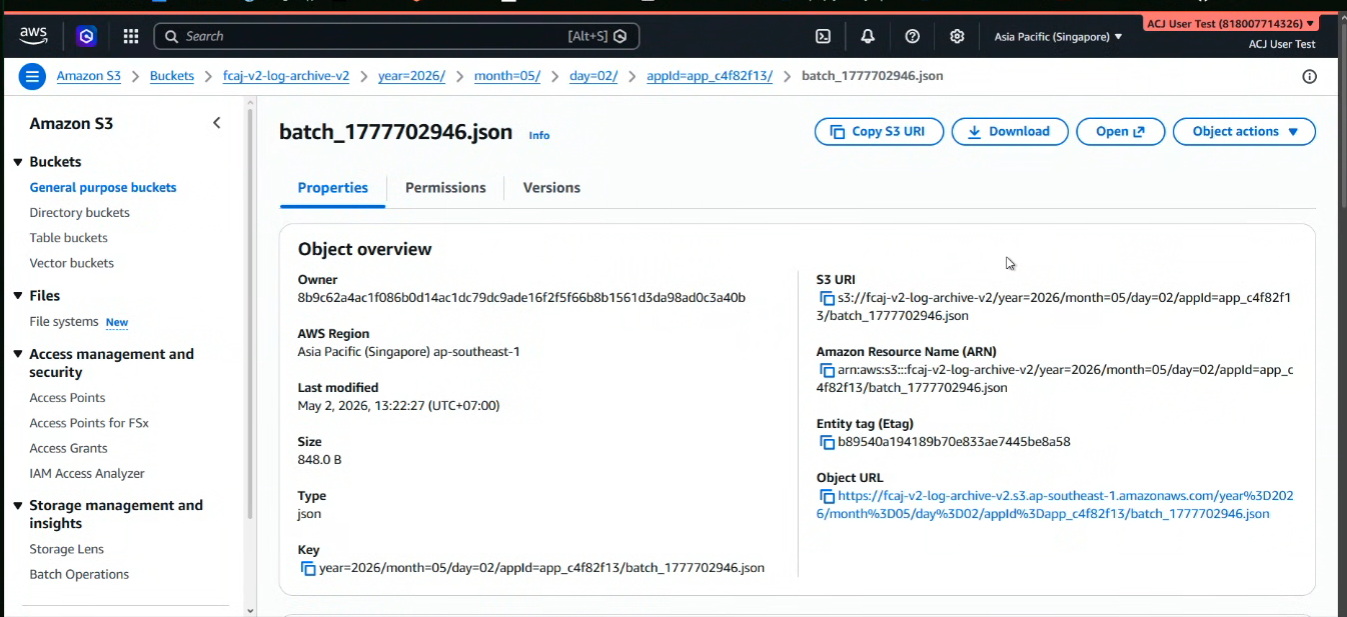Select the 848.0 B size value
The image size is (1347, 617).
pos(320,460)
